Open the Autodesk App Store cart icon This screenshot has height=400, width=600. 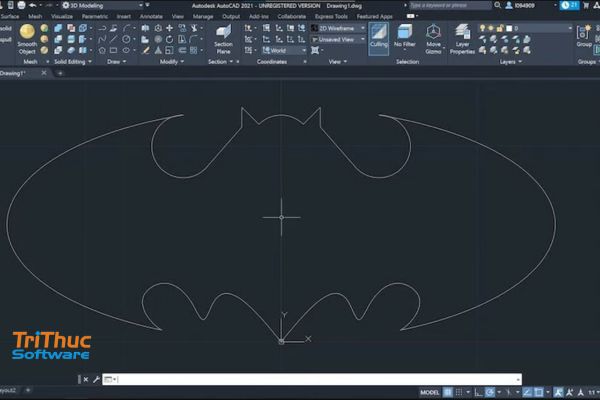pos(585,5)
